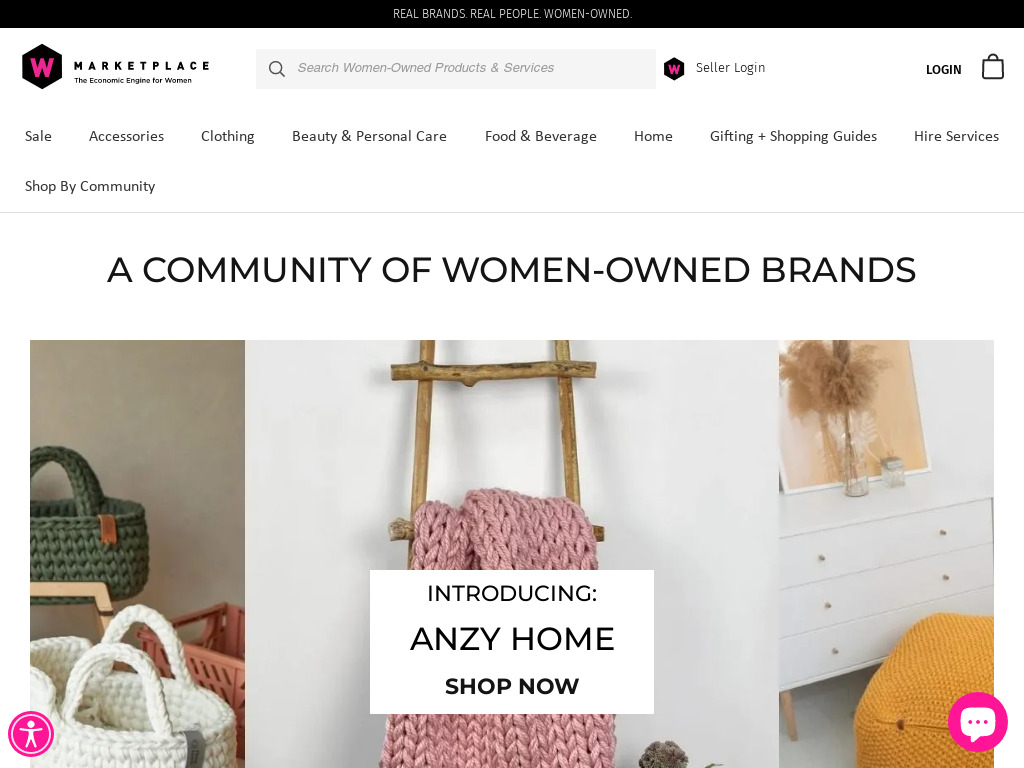Screen dimensions: 1024x768
Task: Click SHOP NOW on Anzy Home banner
Action: point(512,686)
